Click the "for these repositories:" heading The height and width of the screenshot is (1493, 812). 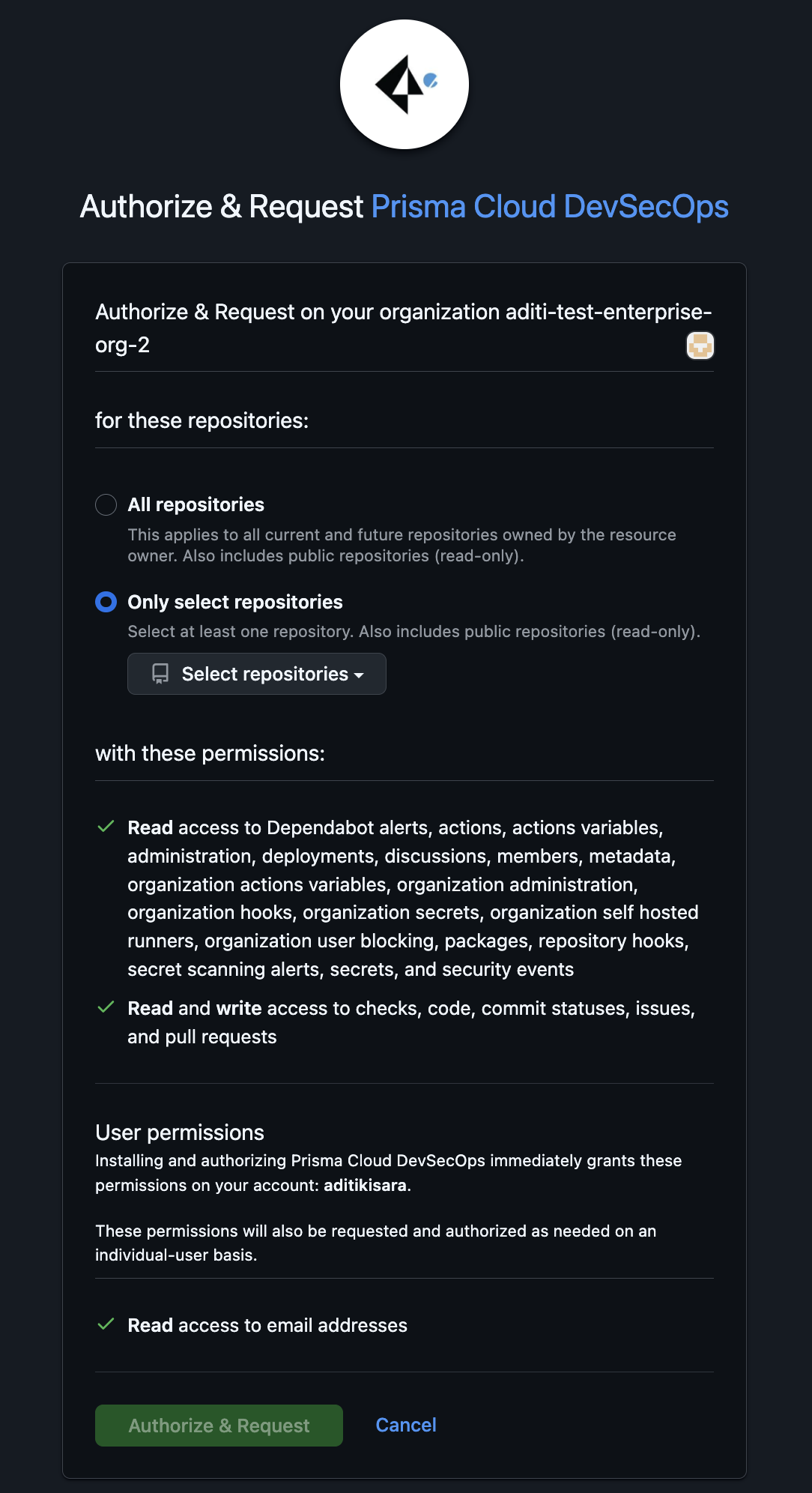(202, 420)
